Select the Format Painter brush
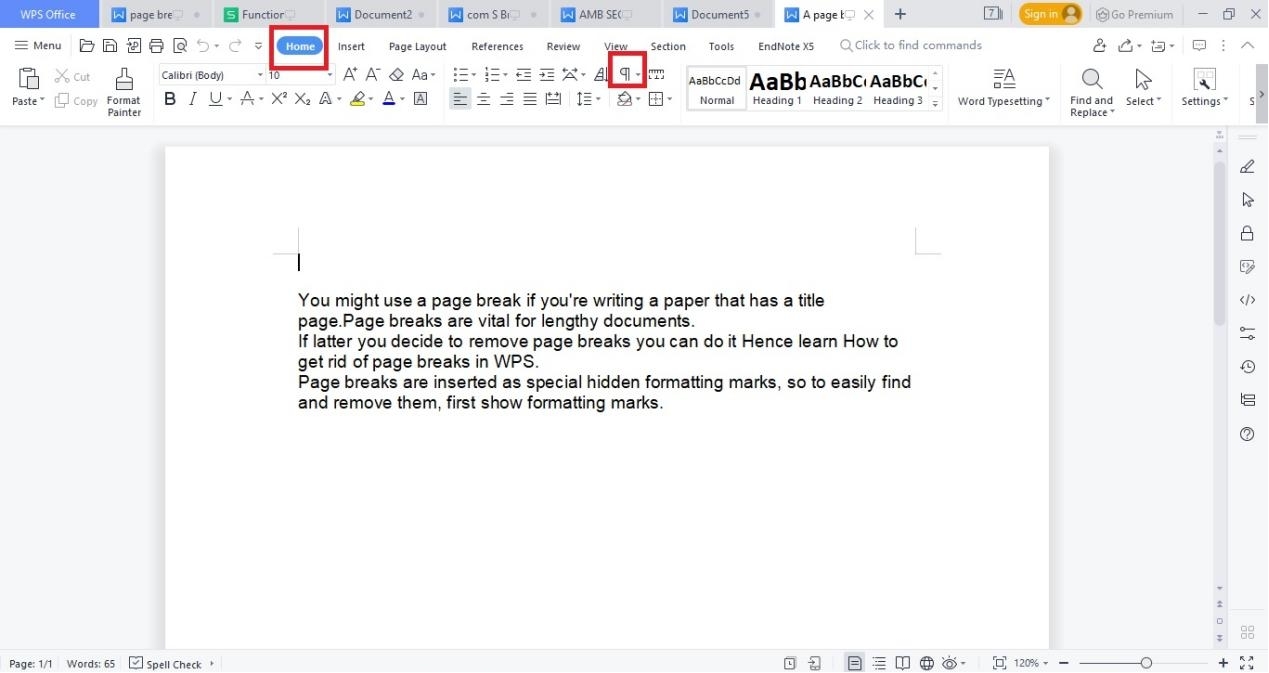 124,92
